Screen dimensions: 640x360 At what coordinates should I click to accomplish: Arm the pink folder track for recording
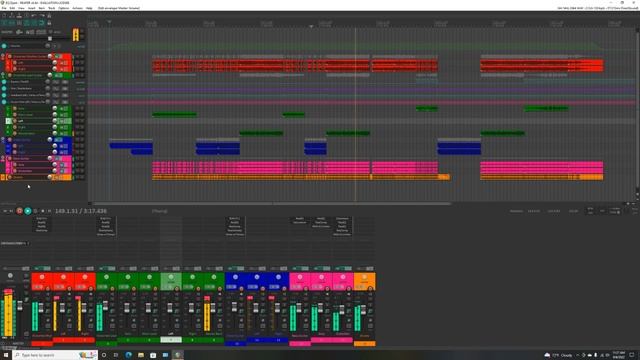9,158
